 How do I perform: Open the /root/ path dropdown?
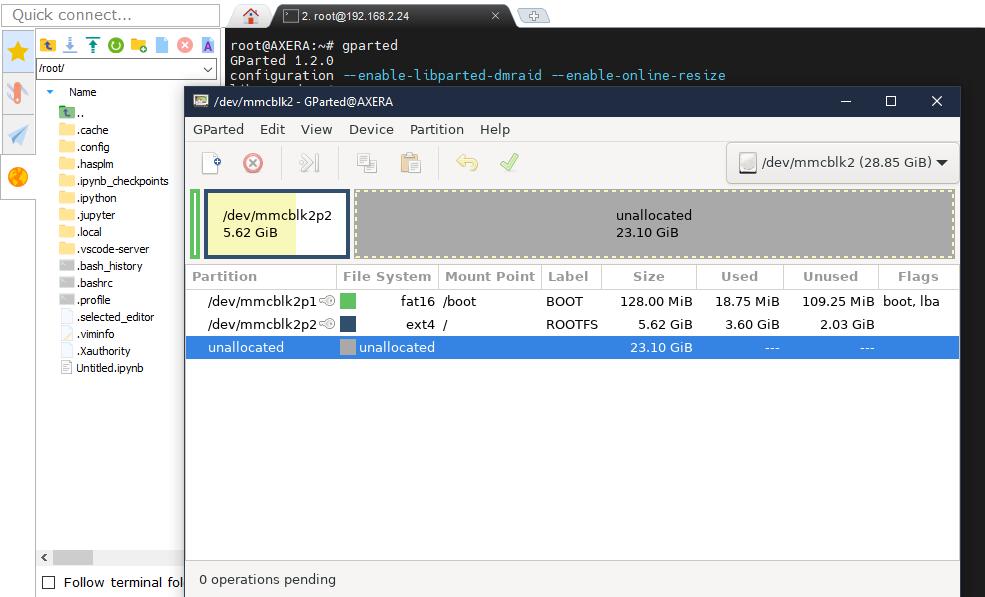pos(208,68)
